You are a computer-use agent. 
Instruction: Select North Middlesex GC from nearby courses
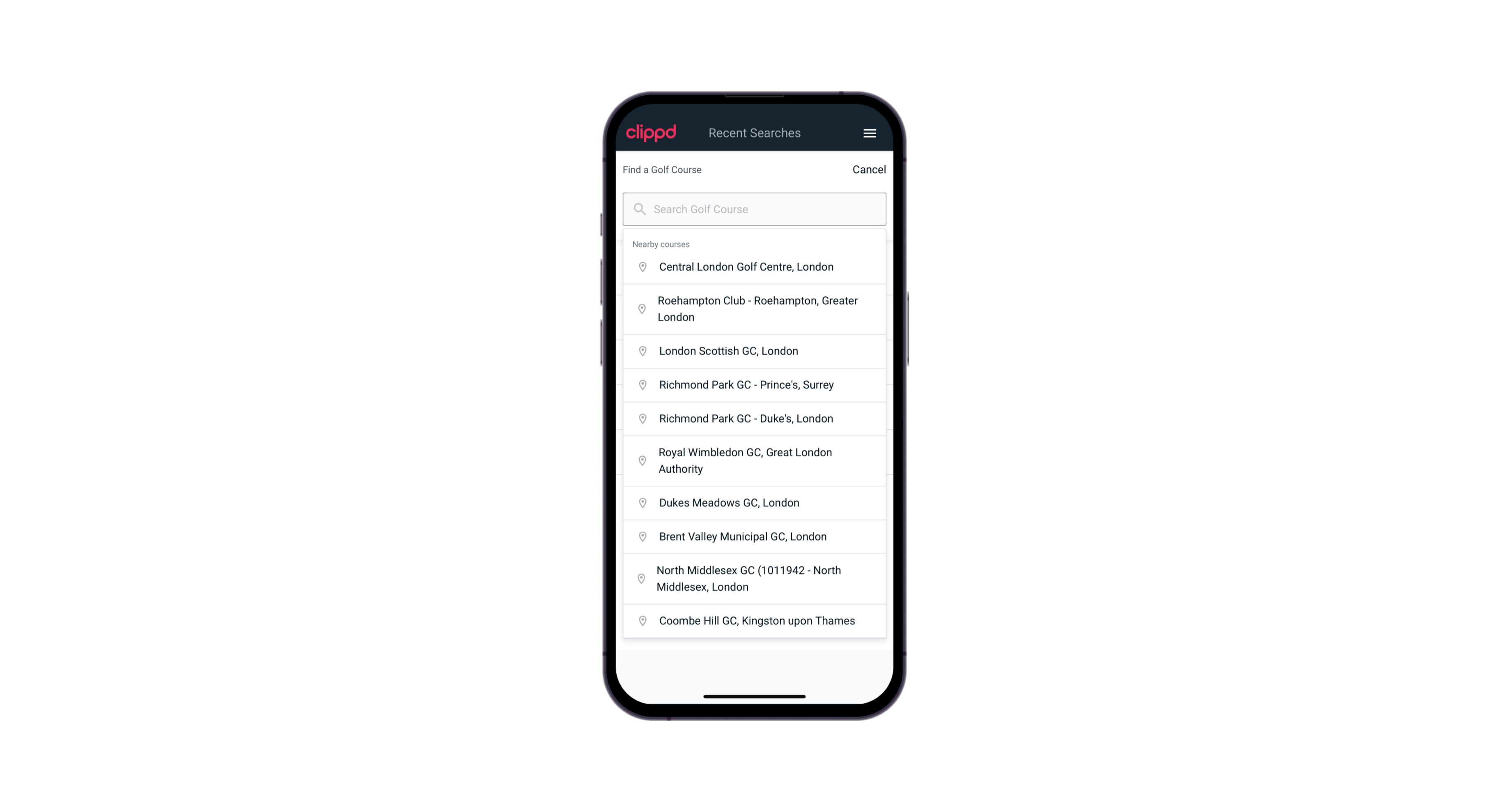pos(754,578)
